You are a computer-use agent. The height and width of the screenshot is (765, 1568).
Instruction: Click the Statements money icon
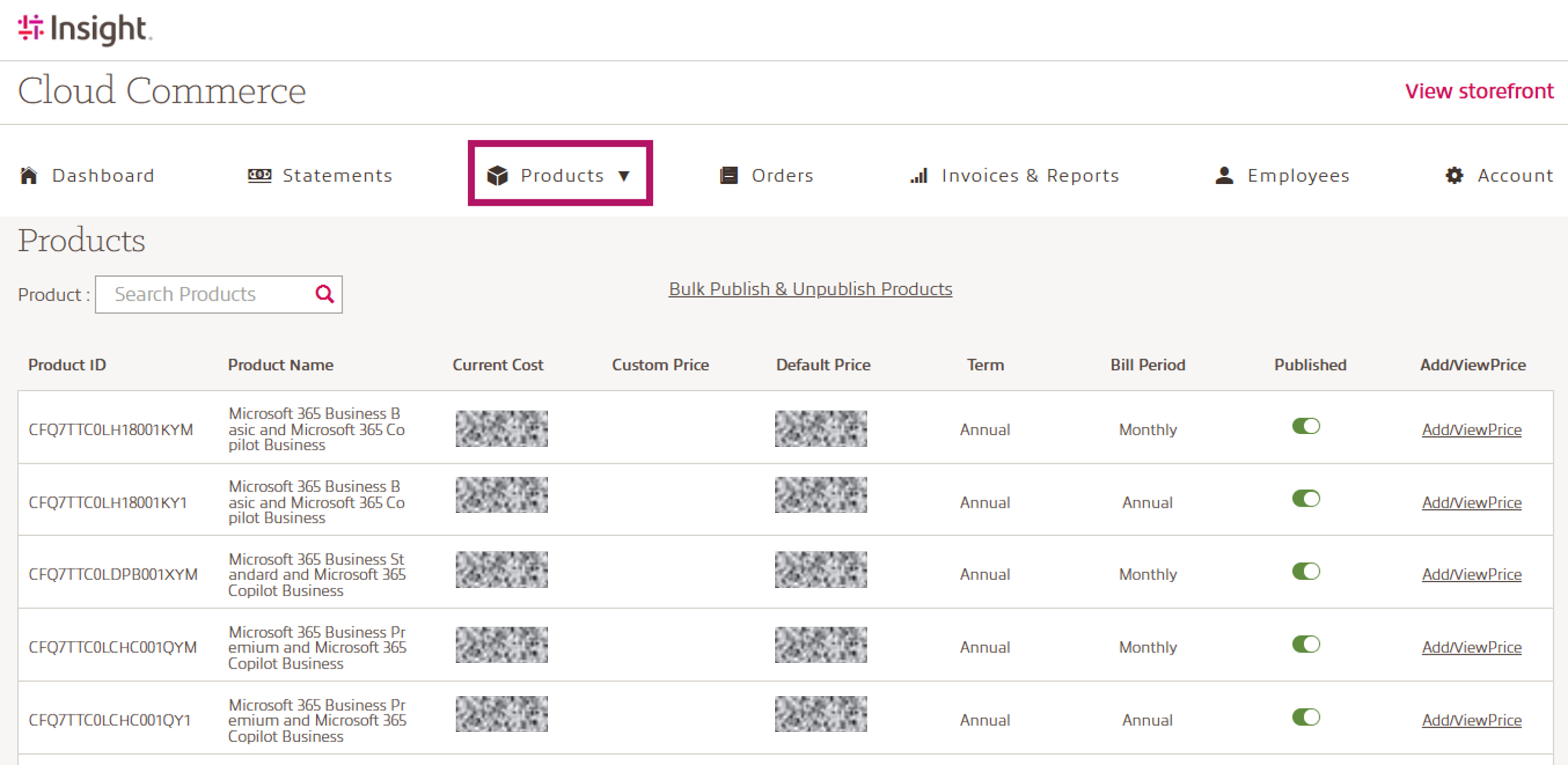pyautogui.click(x=259, y=176)
